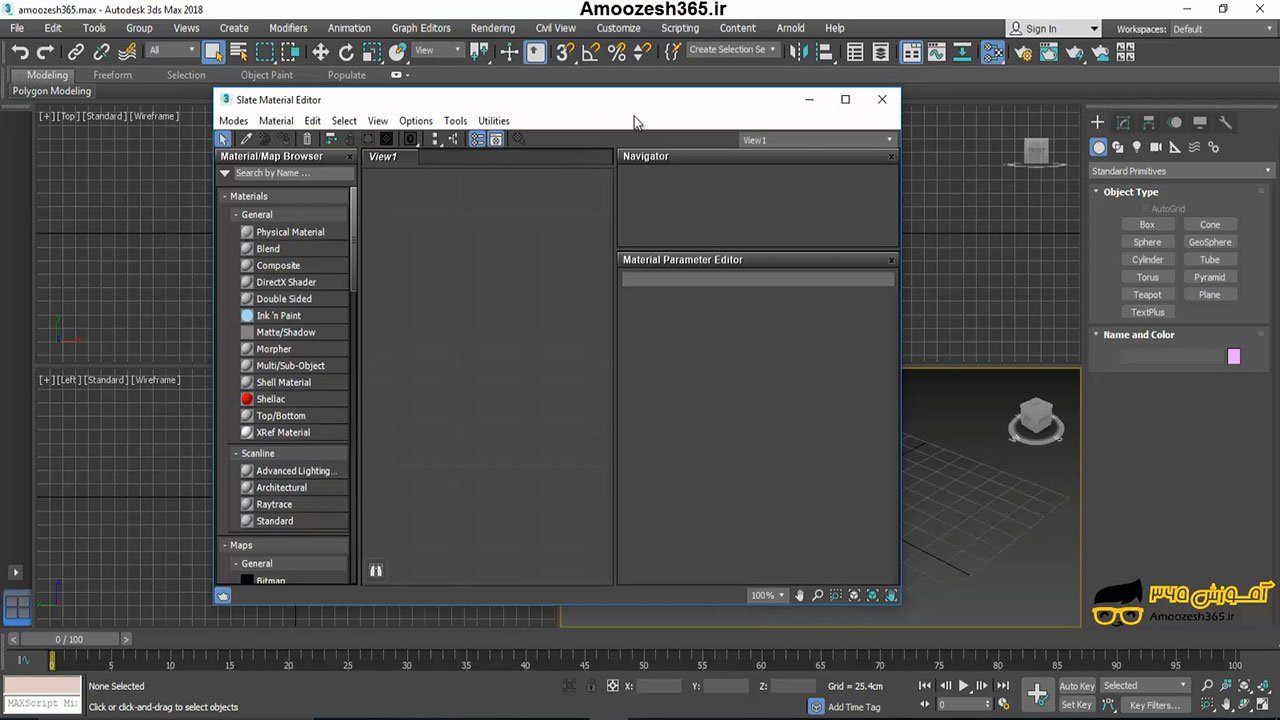Collapse the Maps group
This screenshot has height=720, width=1280.
[225, 545]
